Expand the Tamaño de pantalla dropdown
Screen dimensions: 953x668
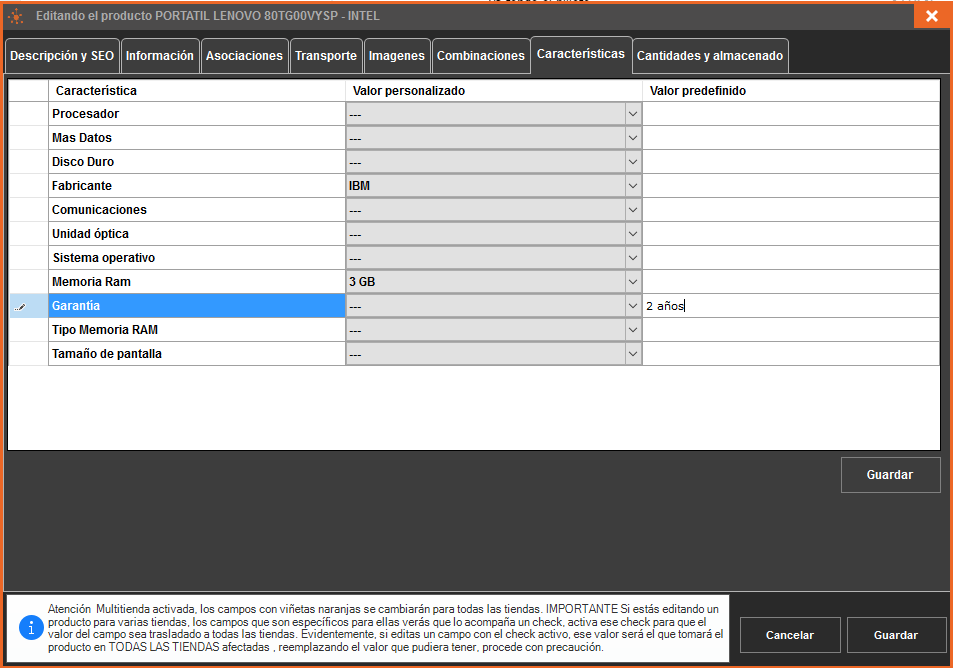632,354
